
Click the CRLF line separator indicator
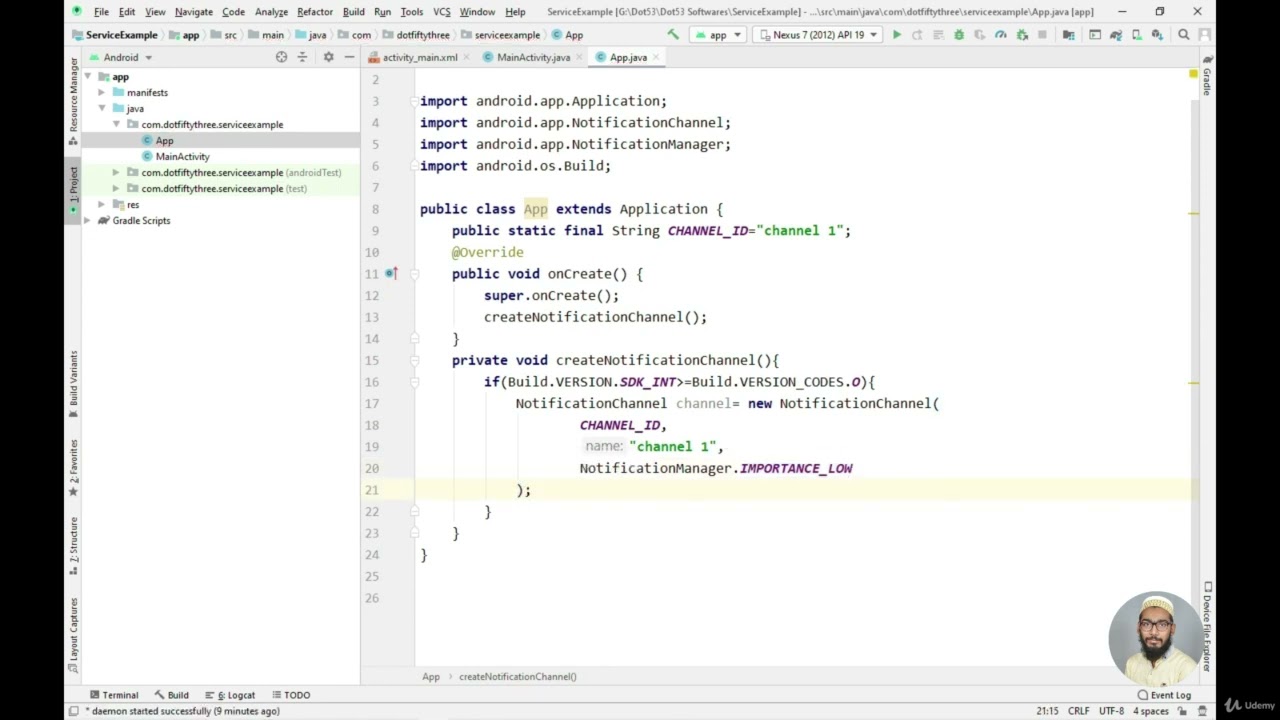click(1078, 711)
